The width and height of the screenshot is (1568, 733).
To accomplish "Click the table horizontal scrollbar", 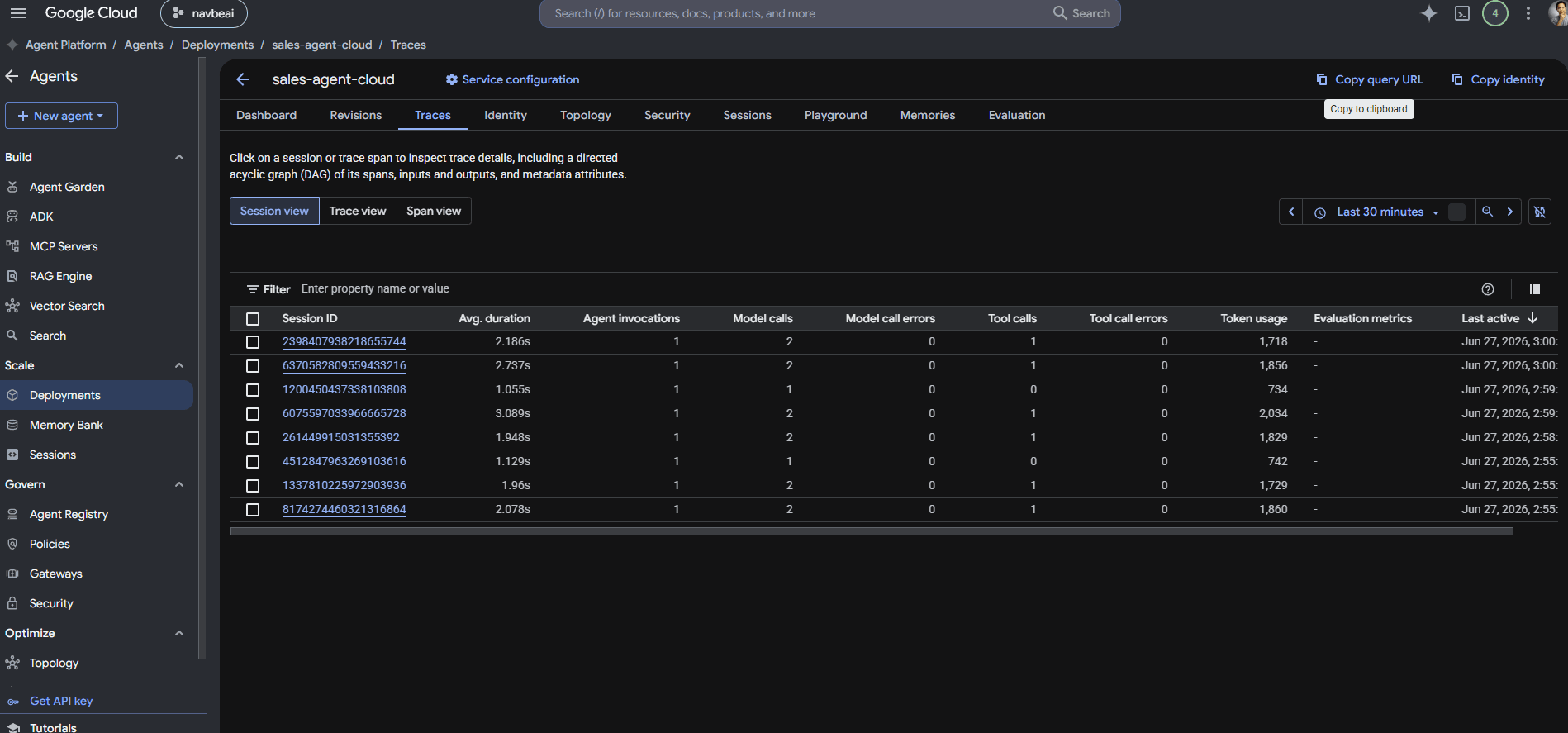I will click(x=872, y=531).
